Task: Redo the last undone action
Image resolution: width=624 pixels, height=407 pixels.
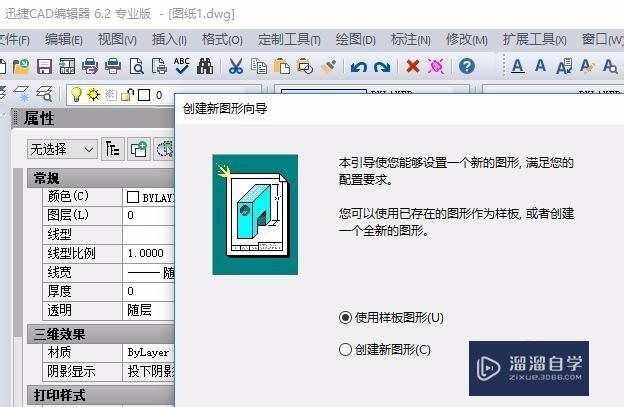Action: [x=382, y=66]
